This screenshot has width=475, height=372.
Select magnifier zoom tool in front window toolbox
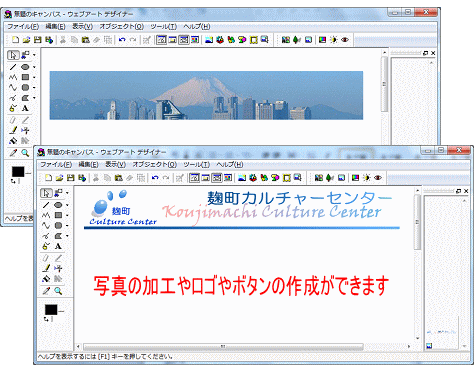58,291
